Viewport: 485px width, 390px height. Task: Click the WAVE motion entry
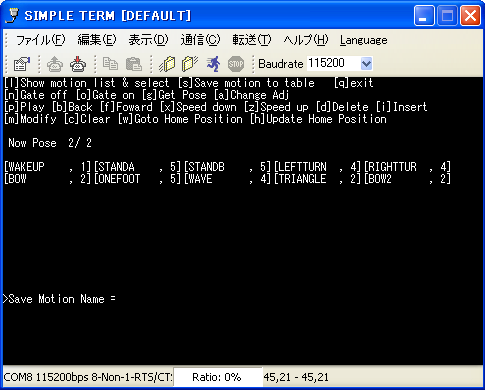point(227,179)
